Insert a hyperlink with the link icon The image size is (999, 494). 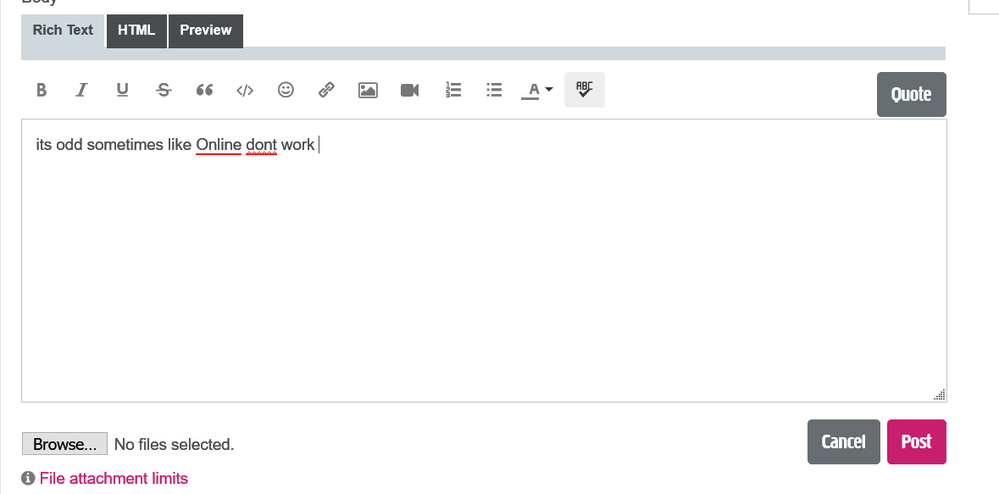tap(326, 90)
